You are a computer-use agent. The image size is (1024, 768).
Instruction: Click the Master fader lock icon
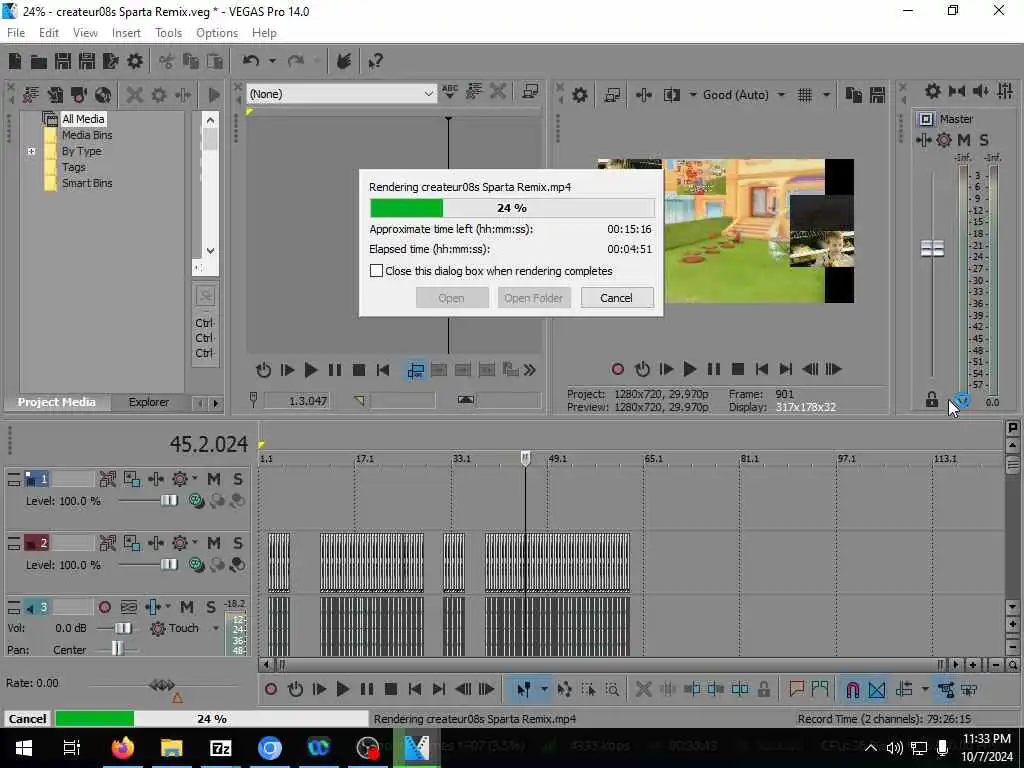931,399
